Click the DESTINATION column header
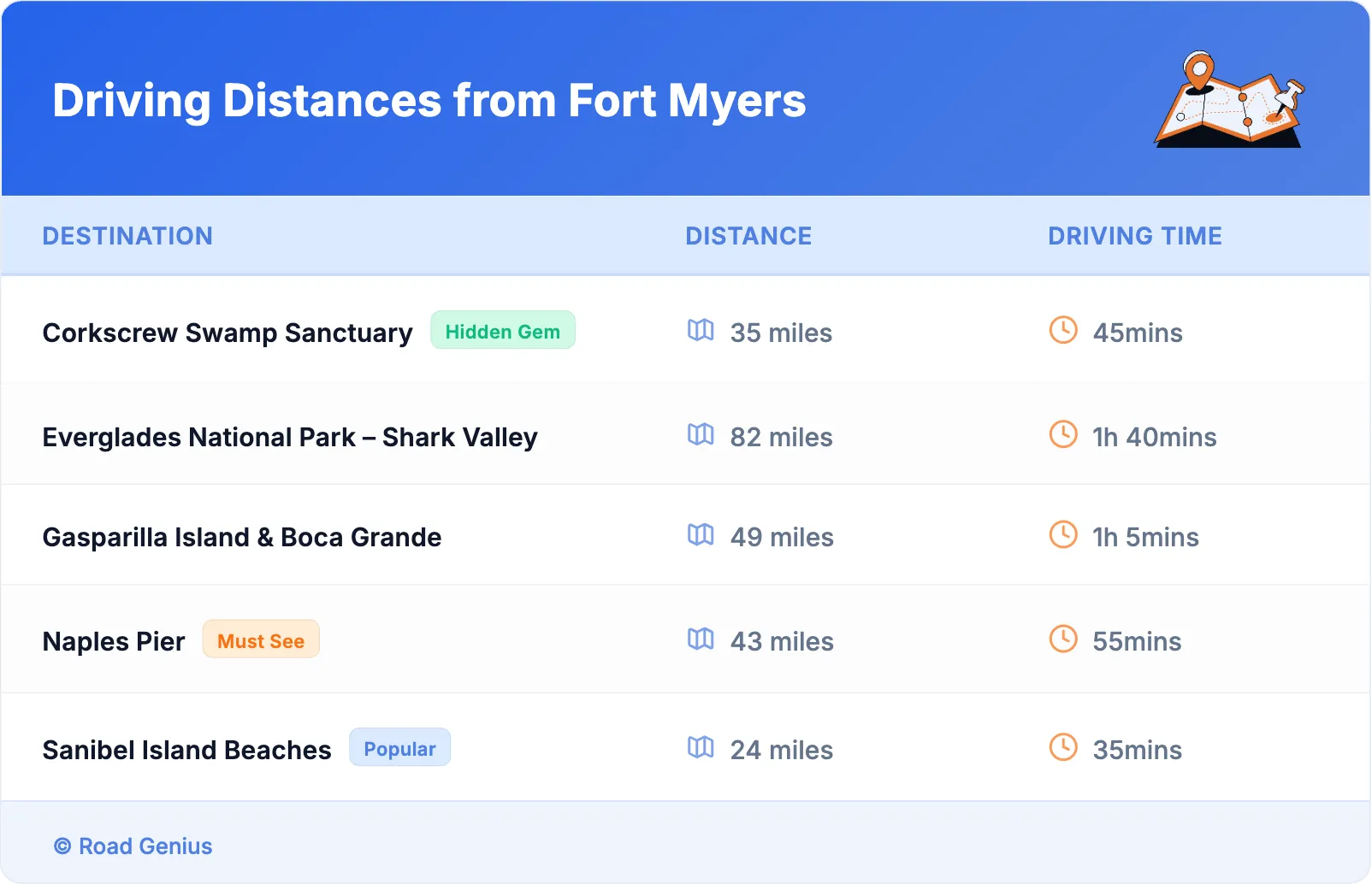Image resolution: width=1372 pixels, height=884 pixels. 127,236
